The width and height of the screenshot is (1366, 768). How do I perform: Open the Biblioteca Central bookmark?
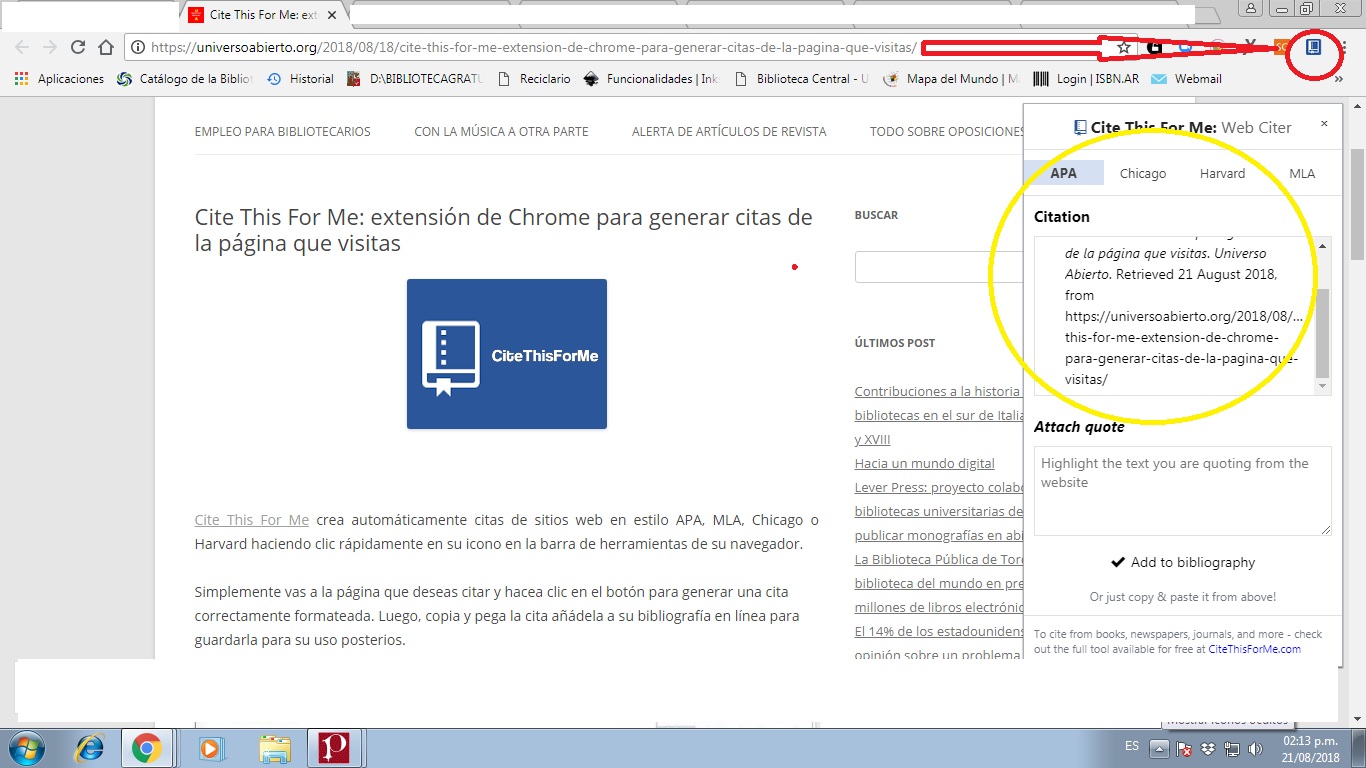[801, 78]
